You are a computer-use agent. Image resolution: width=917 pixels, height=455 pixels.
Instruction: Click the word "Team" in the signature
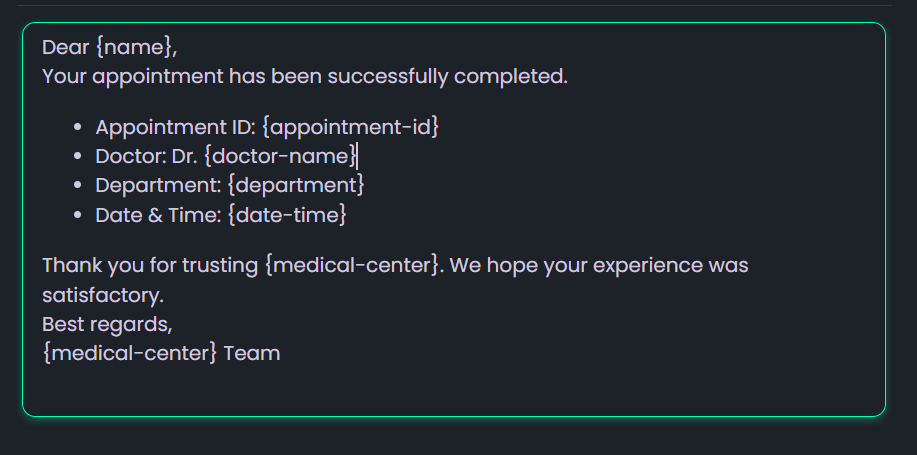(252, 353)
